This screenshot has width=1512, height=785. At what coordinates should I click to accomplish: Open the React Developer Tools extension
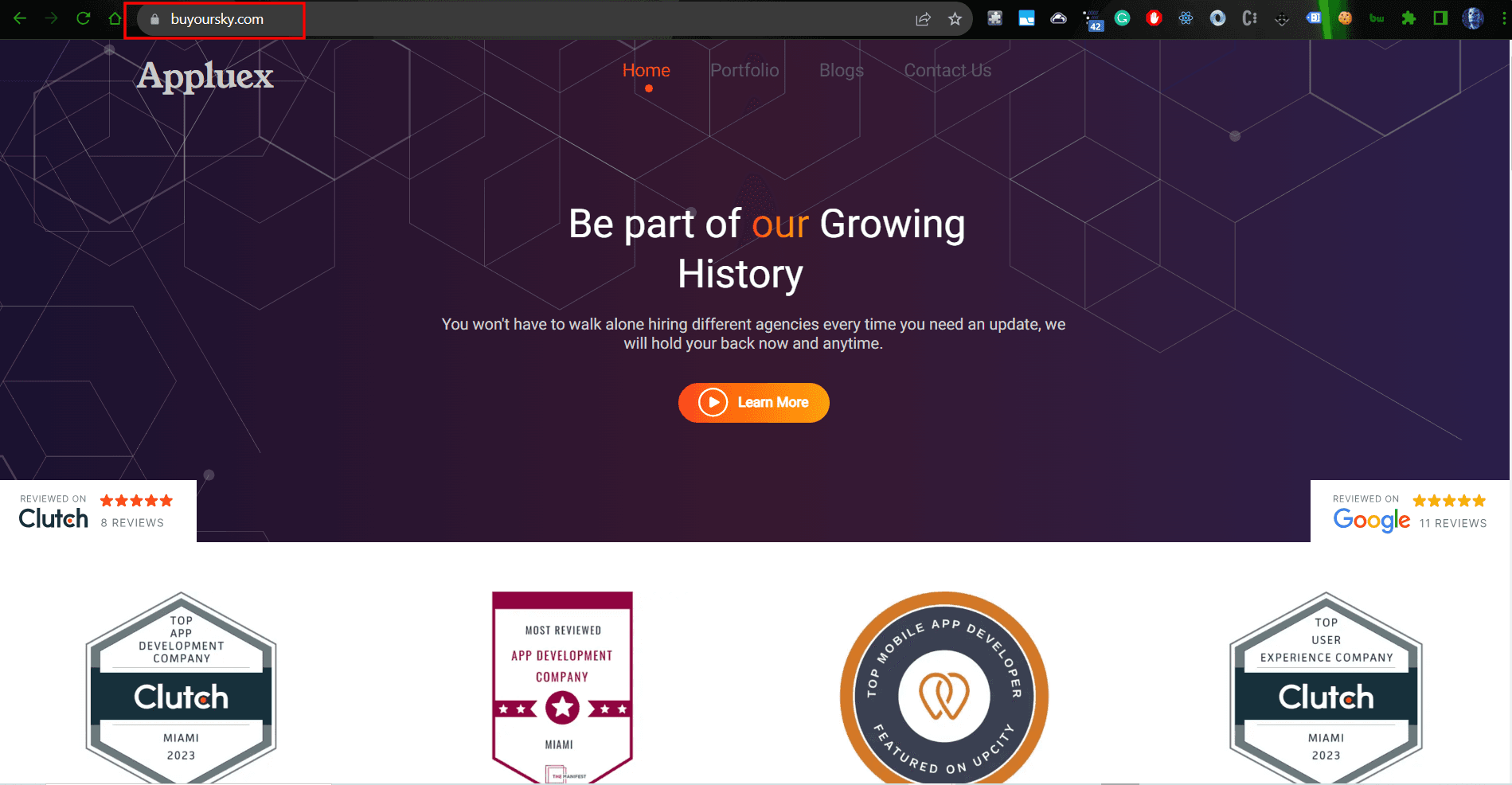[1186, 18]
